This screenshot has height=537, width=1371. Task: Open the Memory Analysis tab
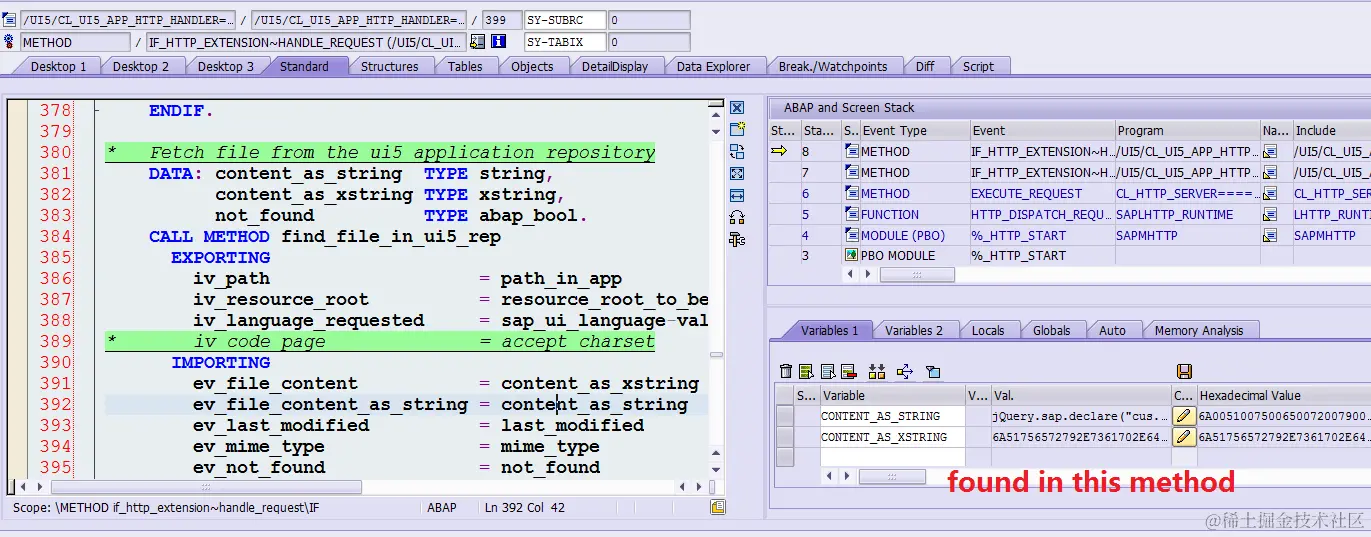pyautogui.click(x=1199, y=330)
